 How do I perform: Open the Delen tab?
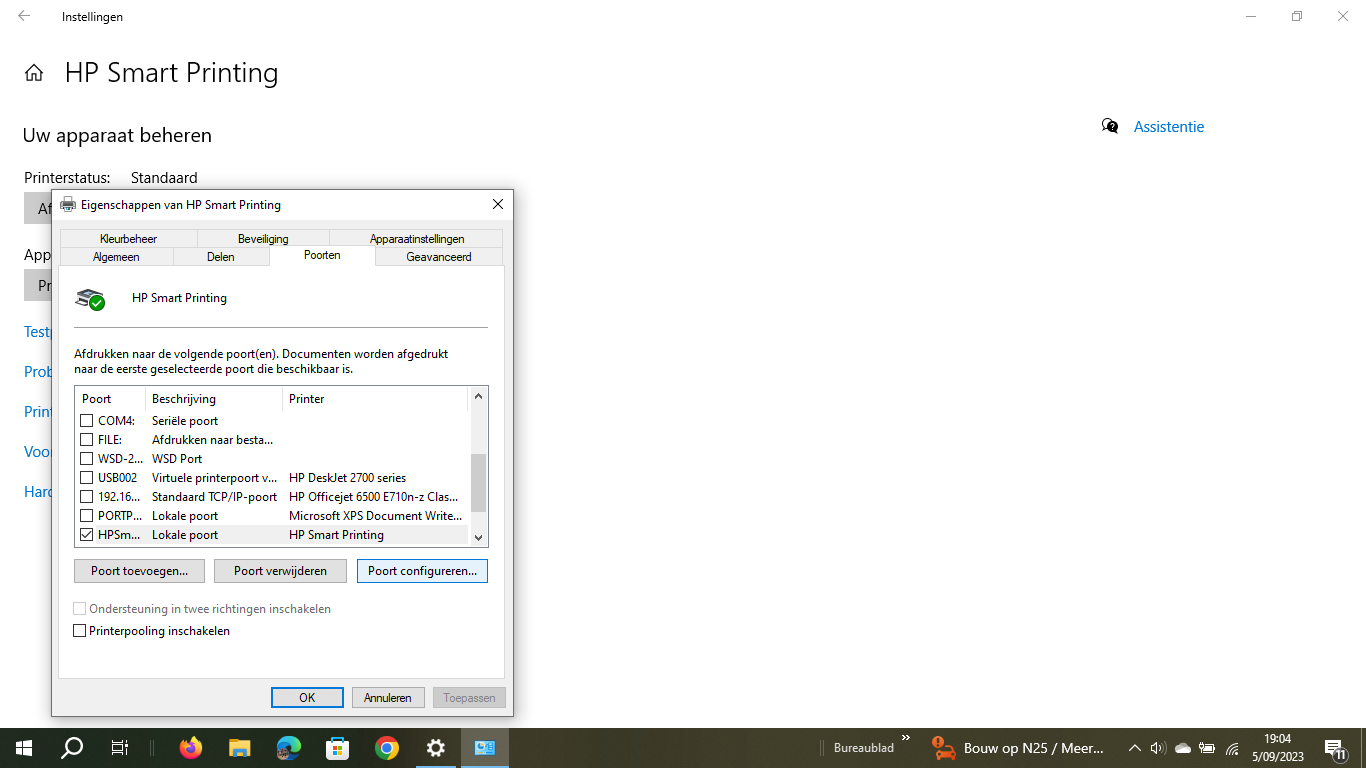click(x=221, y=257)
